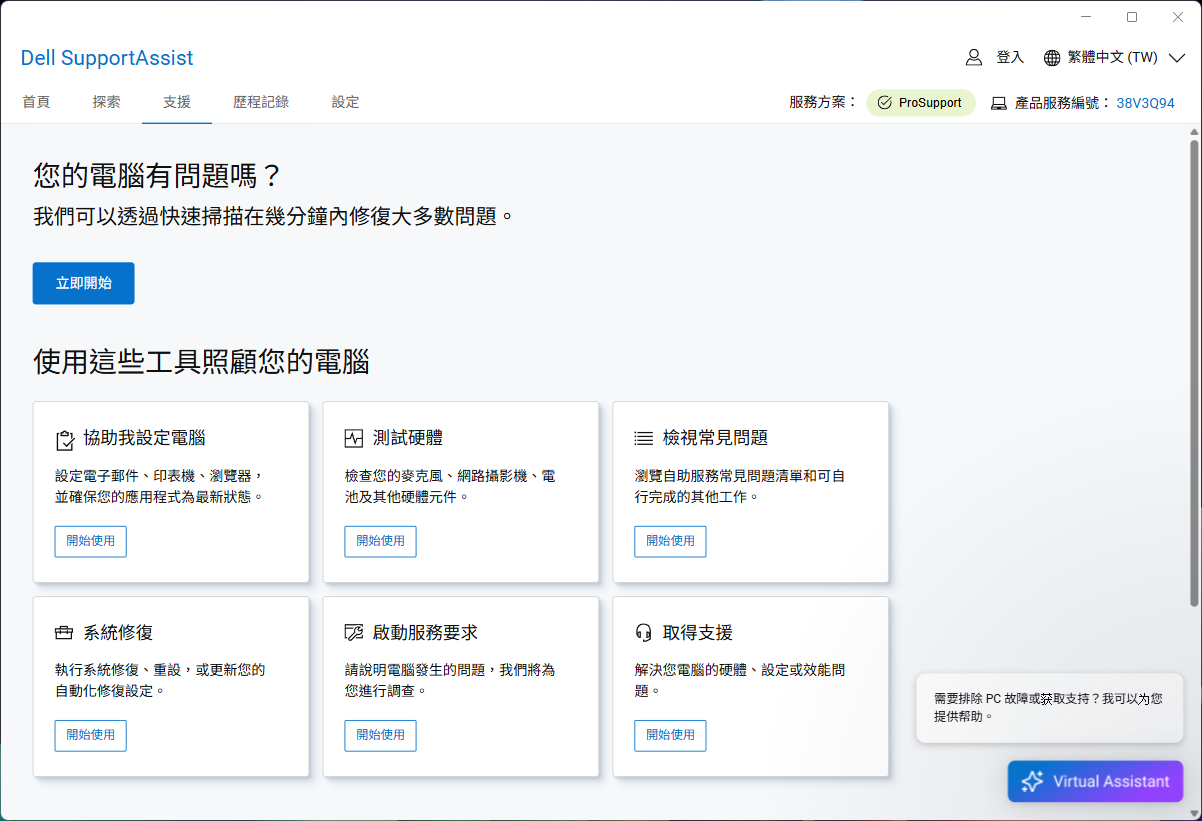The image size is (1202, 821).
Task: Select the 支援 tab
Action: (x=177, y=102)
